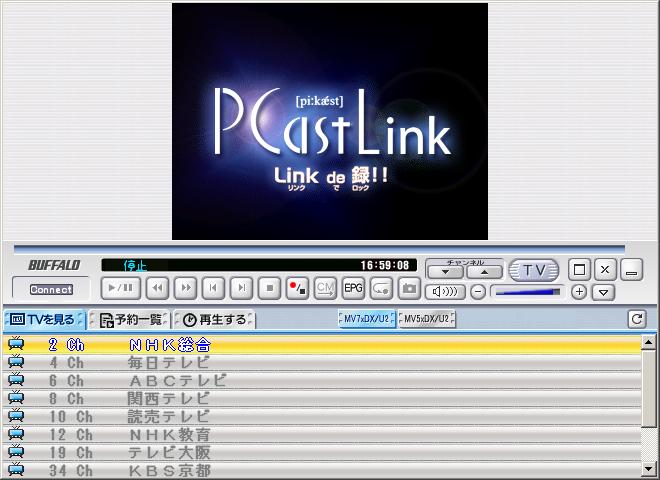The image size is (660, 480).
Task: Select channel 6 ABCテレビ
Action: [x=322, y=381]
